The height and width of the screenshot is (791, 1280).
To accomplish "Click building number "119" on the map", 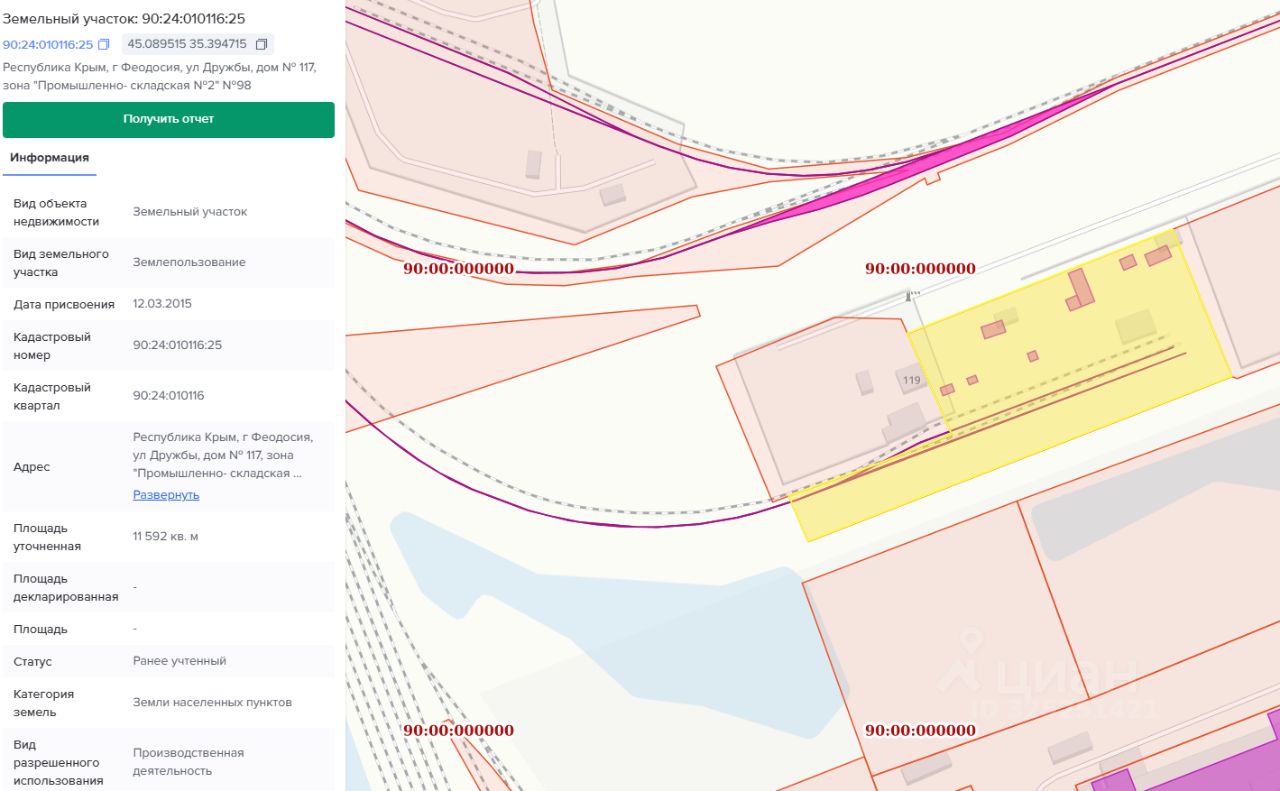I will click(911, 380).
